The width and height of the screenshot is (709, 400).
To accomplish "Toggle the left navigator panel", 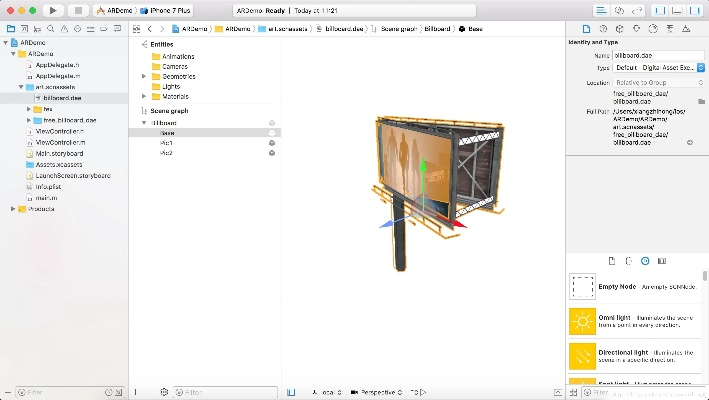I will pos(659,10).
